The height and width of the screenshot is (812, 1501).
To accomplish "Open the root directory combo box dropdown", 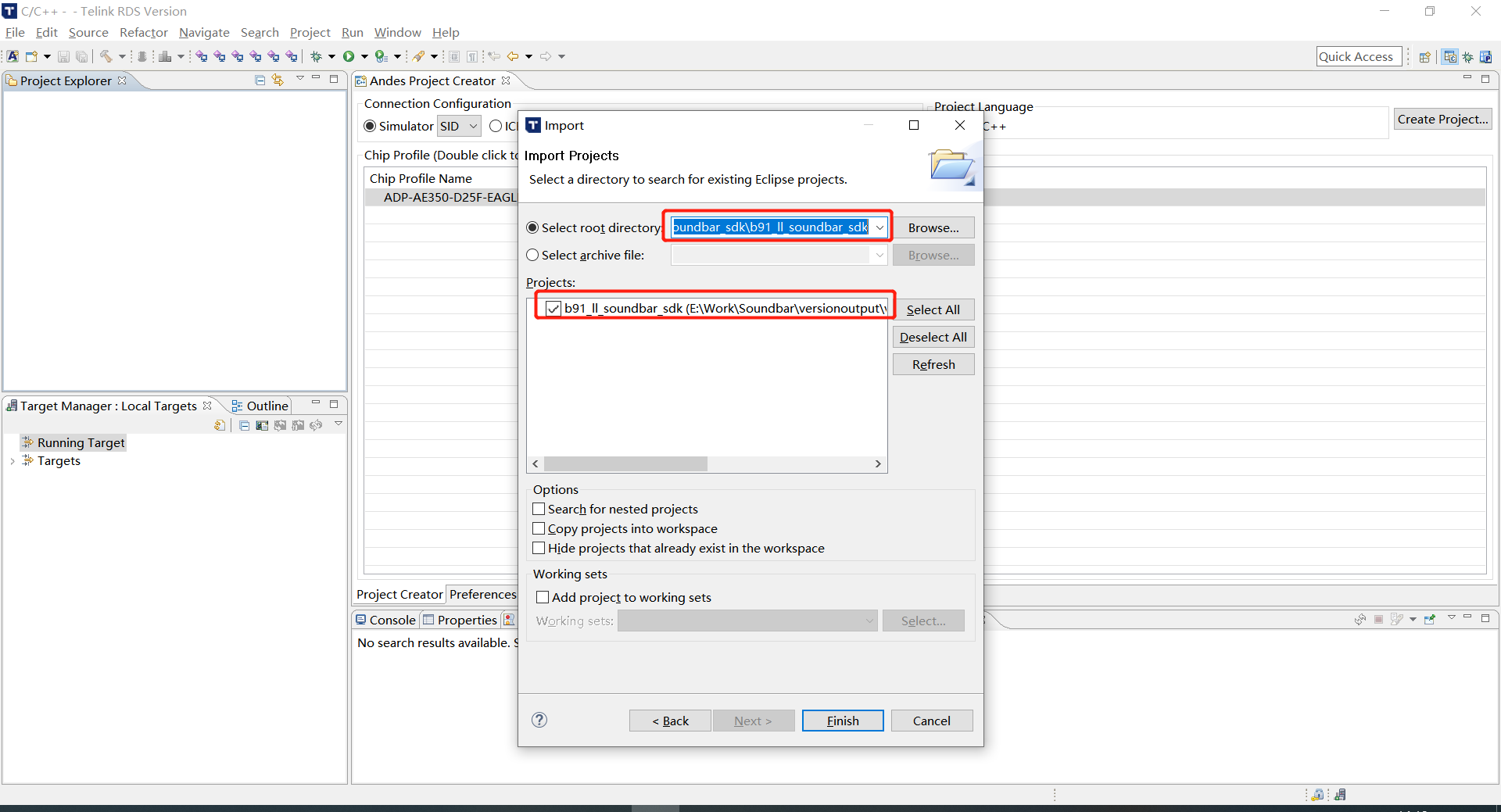I will pos(879,227).
